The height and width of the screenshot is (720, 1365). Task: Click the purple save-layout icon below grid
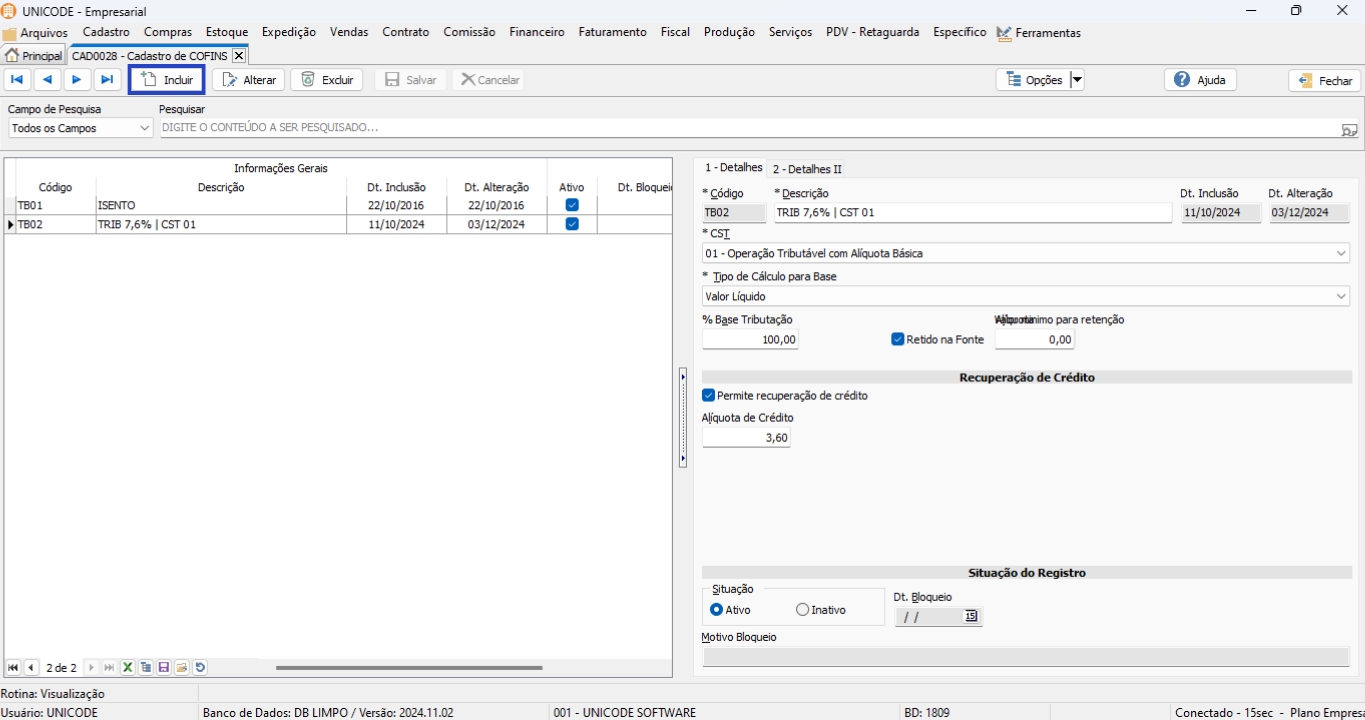tap(164, 667)
